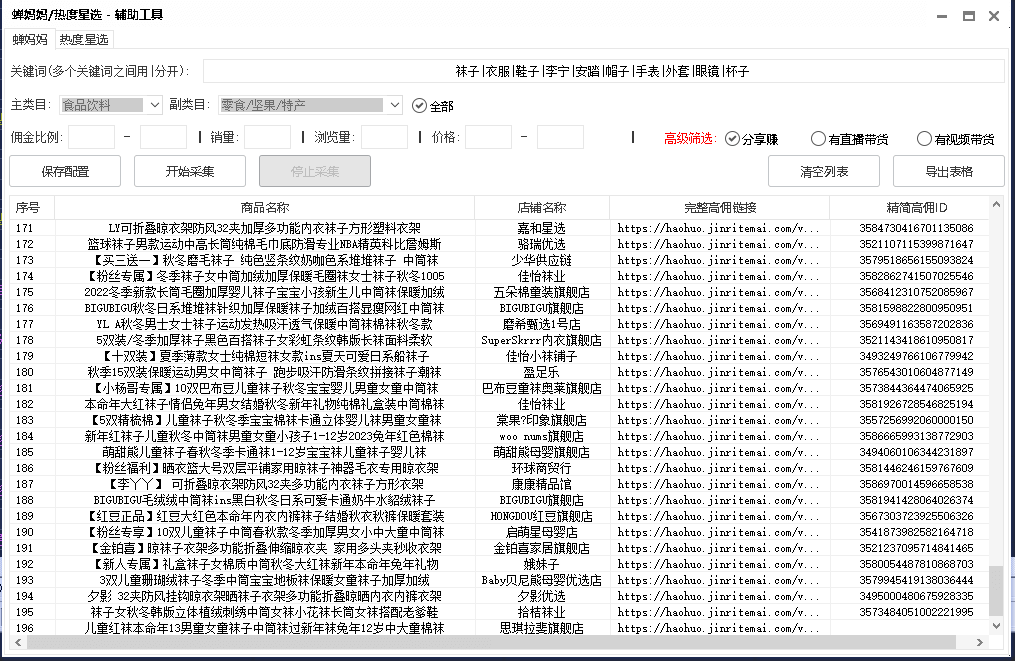Select shop 巴布豆童袜奥莱旗舰店

tap(542, 388)
